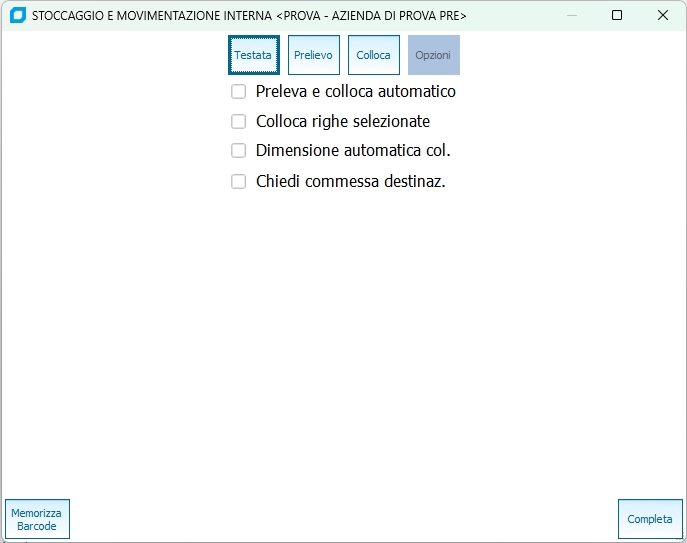Maximize the Stoccaggio window
Screen dimensions: 687x543
617,15
